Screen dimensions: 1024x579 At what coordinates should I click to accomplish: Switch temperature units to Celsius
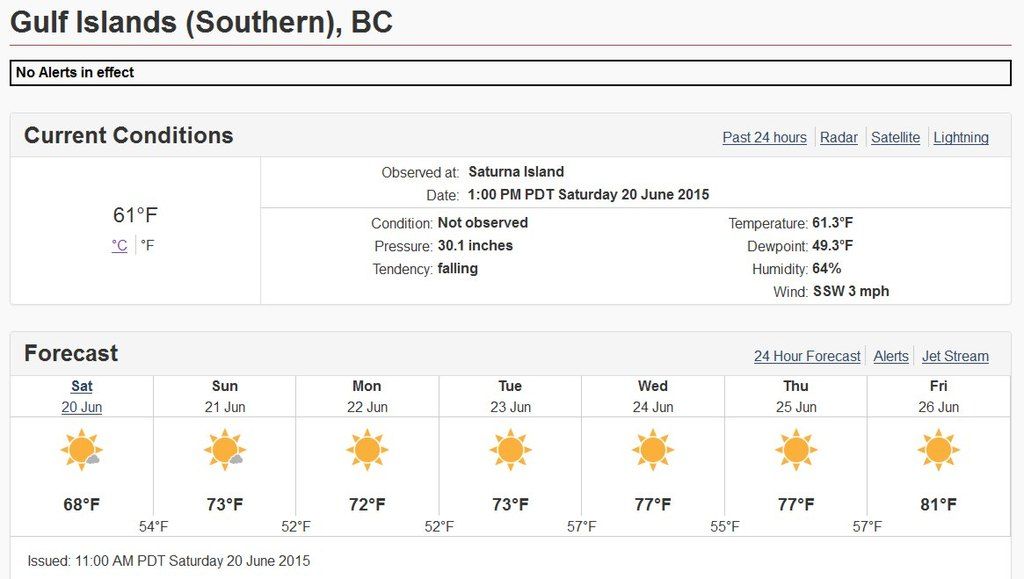click(x=119, y=245)
